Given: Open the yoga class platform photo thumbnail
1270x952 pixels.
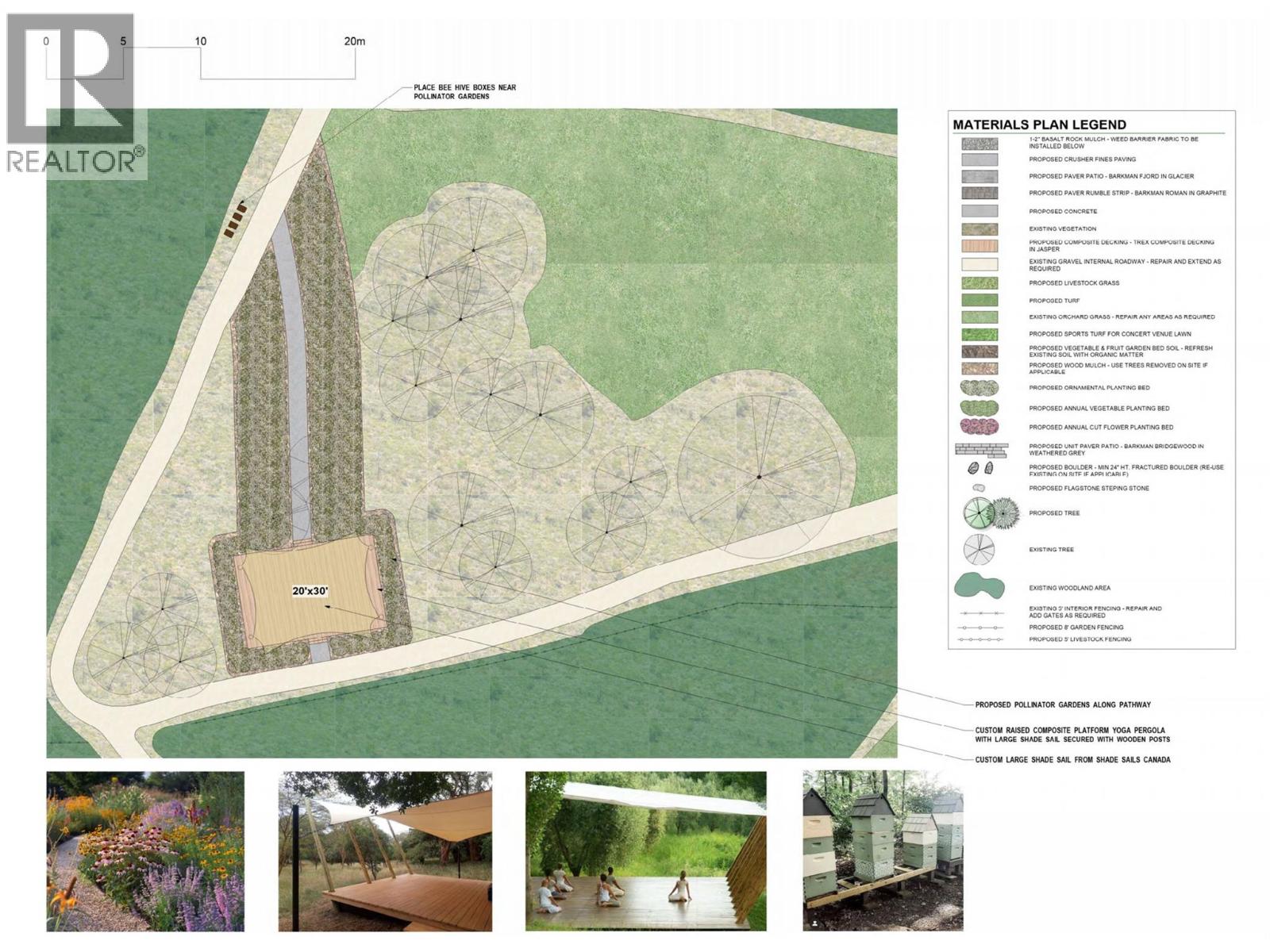Looking at the screenshot, I should (x=645, y=851).
